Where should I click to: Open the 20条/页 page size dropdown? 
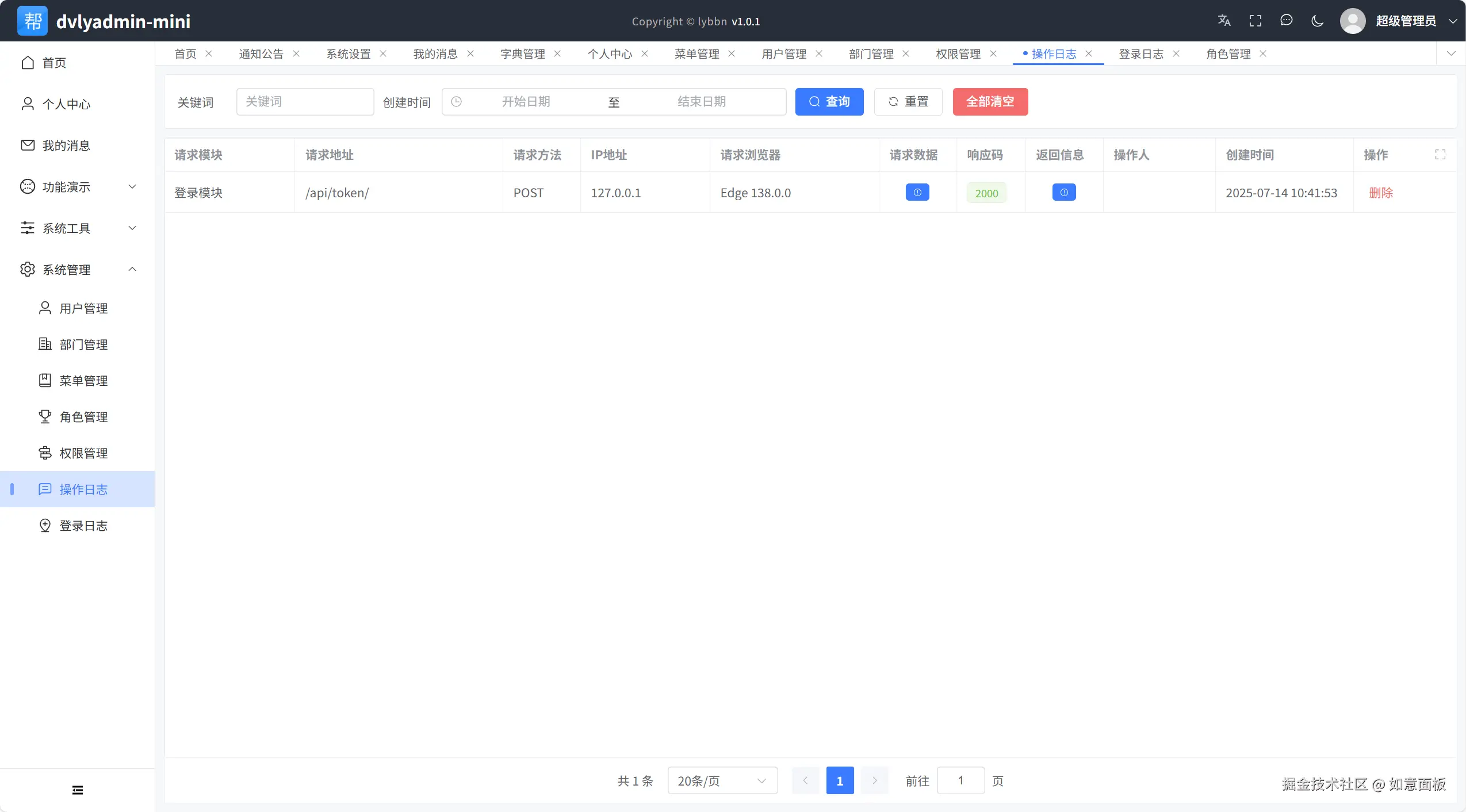[722, 781]
